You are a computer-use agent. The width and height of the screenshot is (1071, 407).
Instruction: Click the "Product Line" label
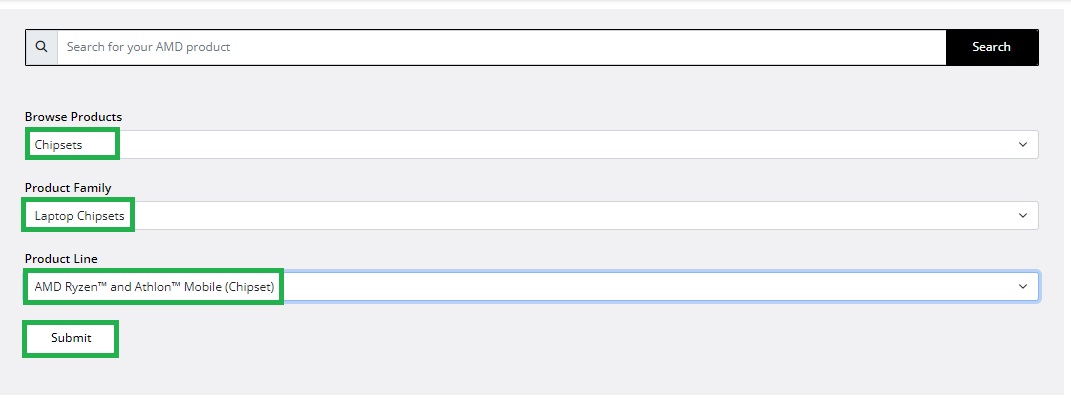click(61, 259)
